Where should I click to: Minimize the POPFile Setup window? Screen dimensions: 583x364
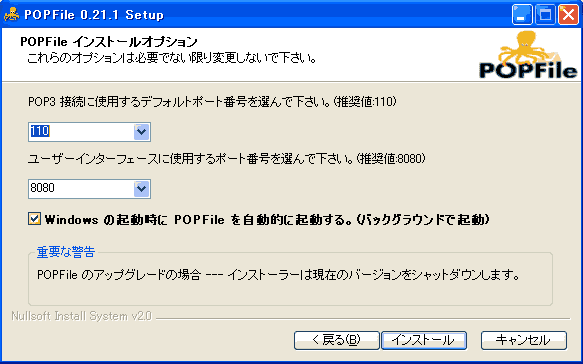click(522, 15)
